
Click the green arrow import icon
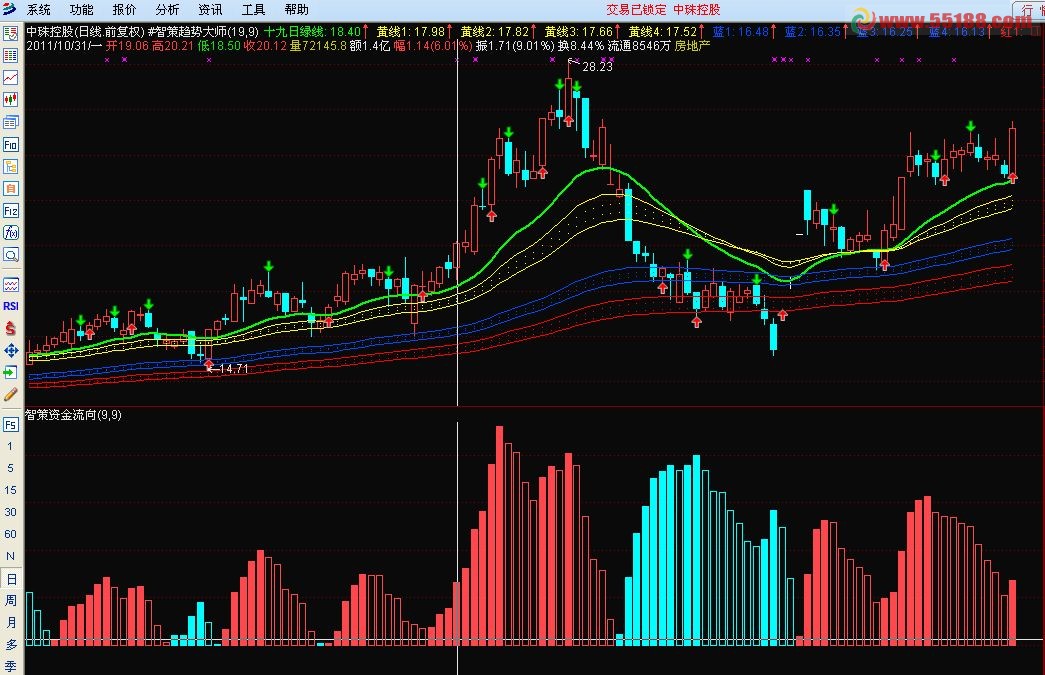point(11,372)
